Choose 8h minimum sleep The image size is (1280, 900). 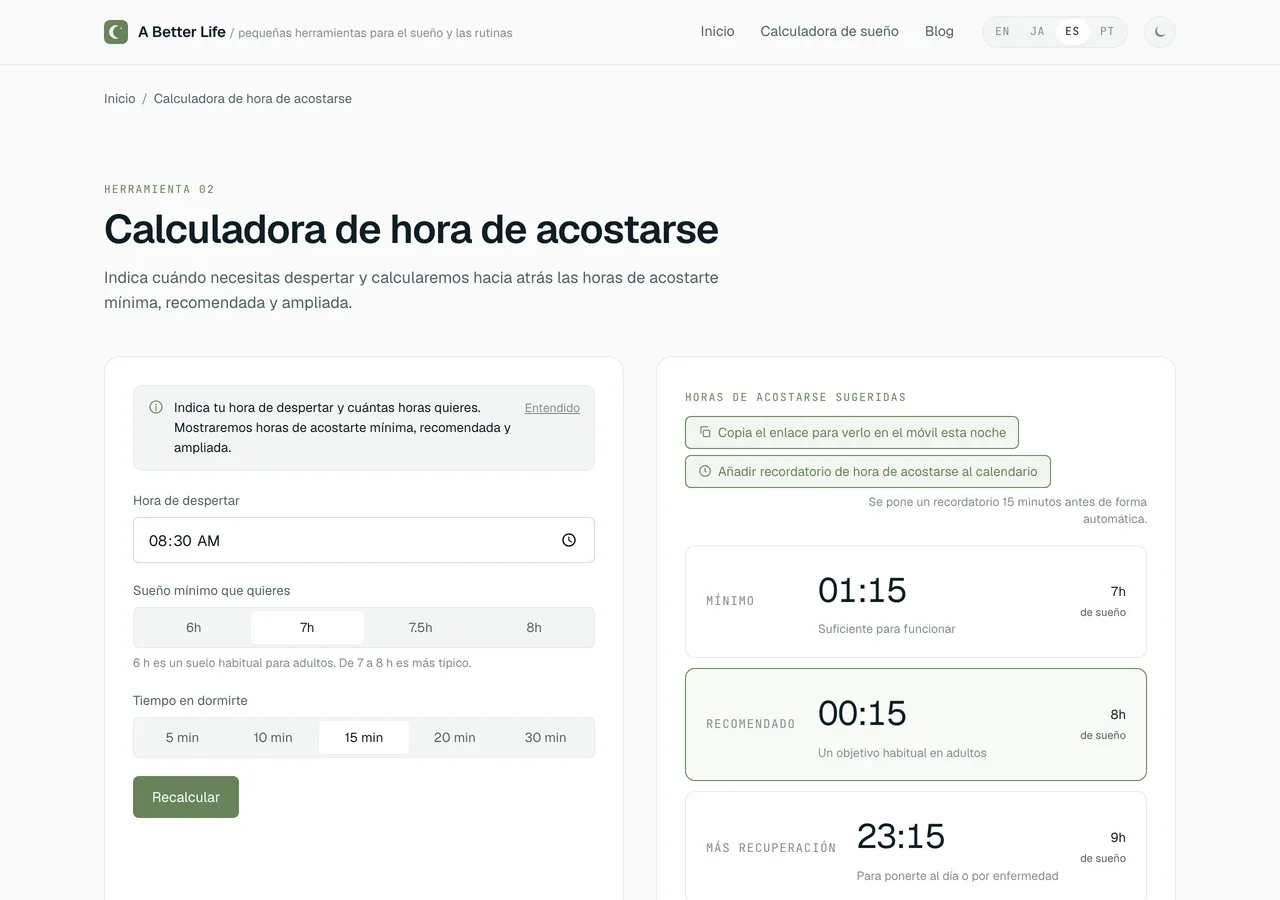[534, 627]
